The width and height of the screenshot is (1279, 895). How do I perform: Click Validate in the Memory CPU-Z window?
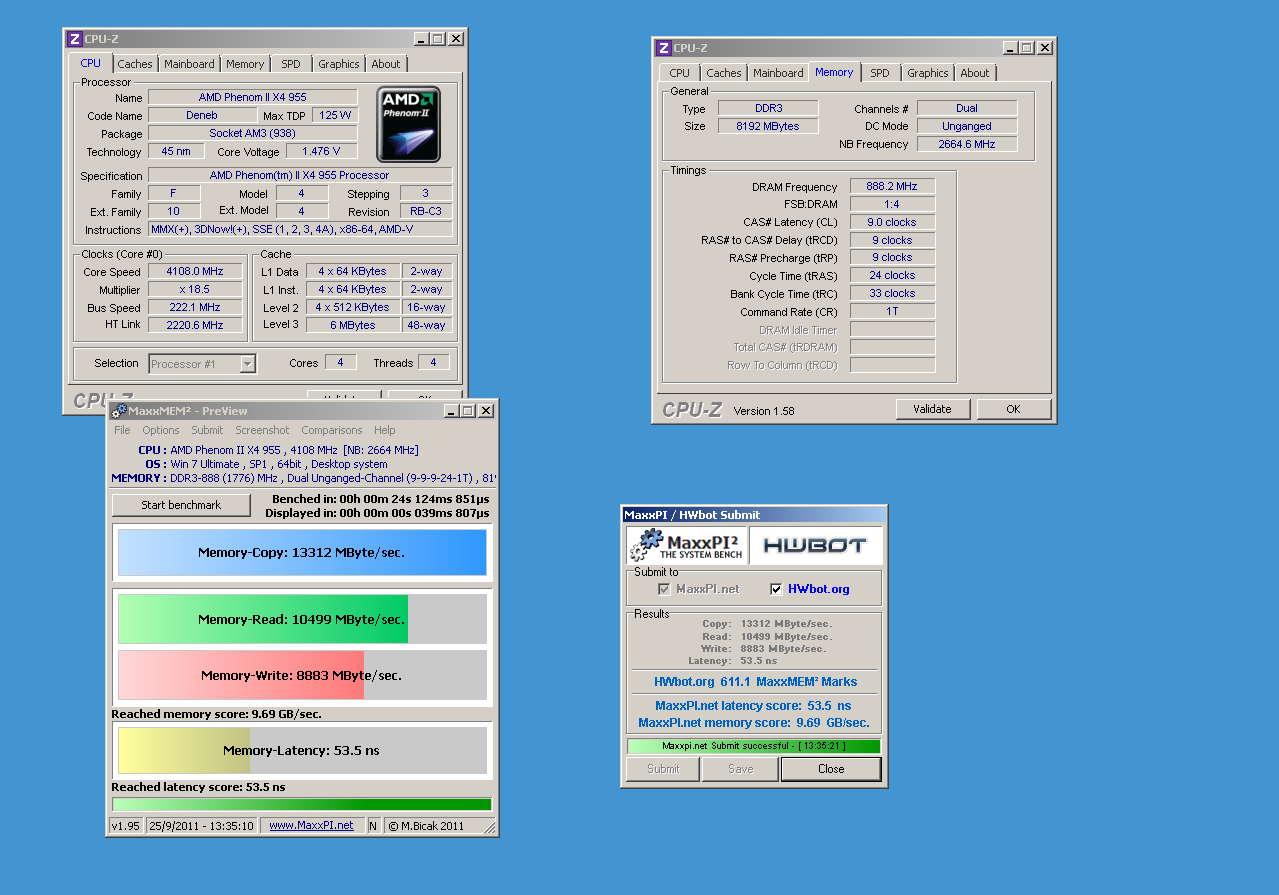(x=932, y=409)
